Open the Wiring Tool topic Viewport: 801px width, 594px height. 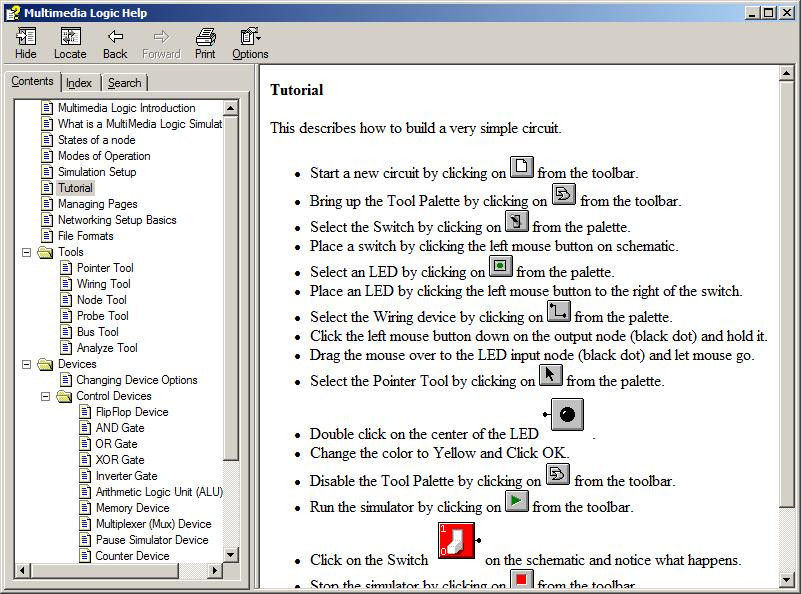point(104,284)
